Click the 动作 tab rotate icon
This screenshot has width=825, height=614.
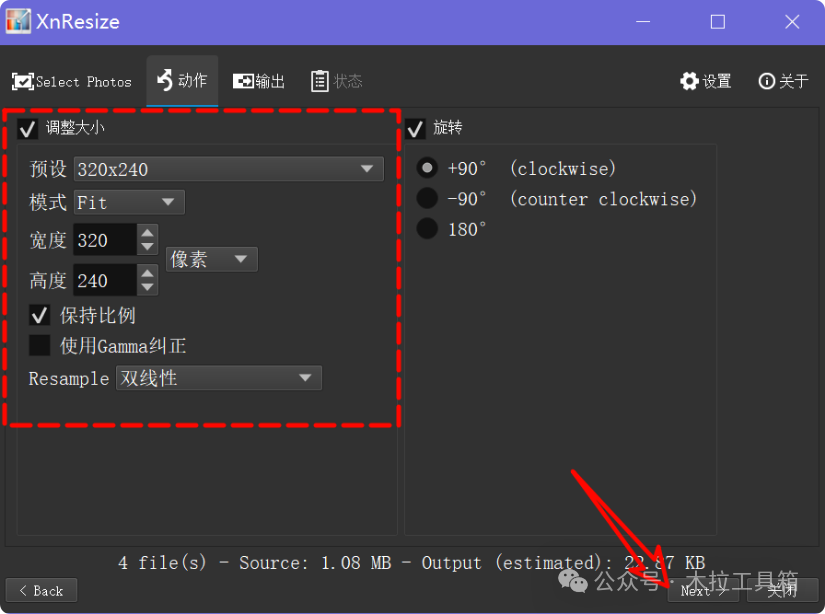(x=165, y=80)
